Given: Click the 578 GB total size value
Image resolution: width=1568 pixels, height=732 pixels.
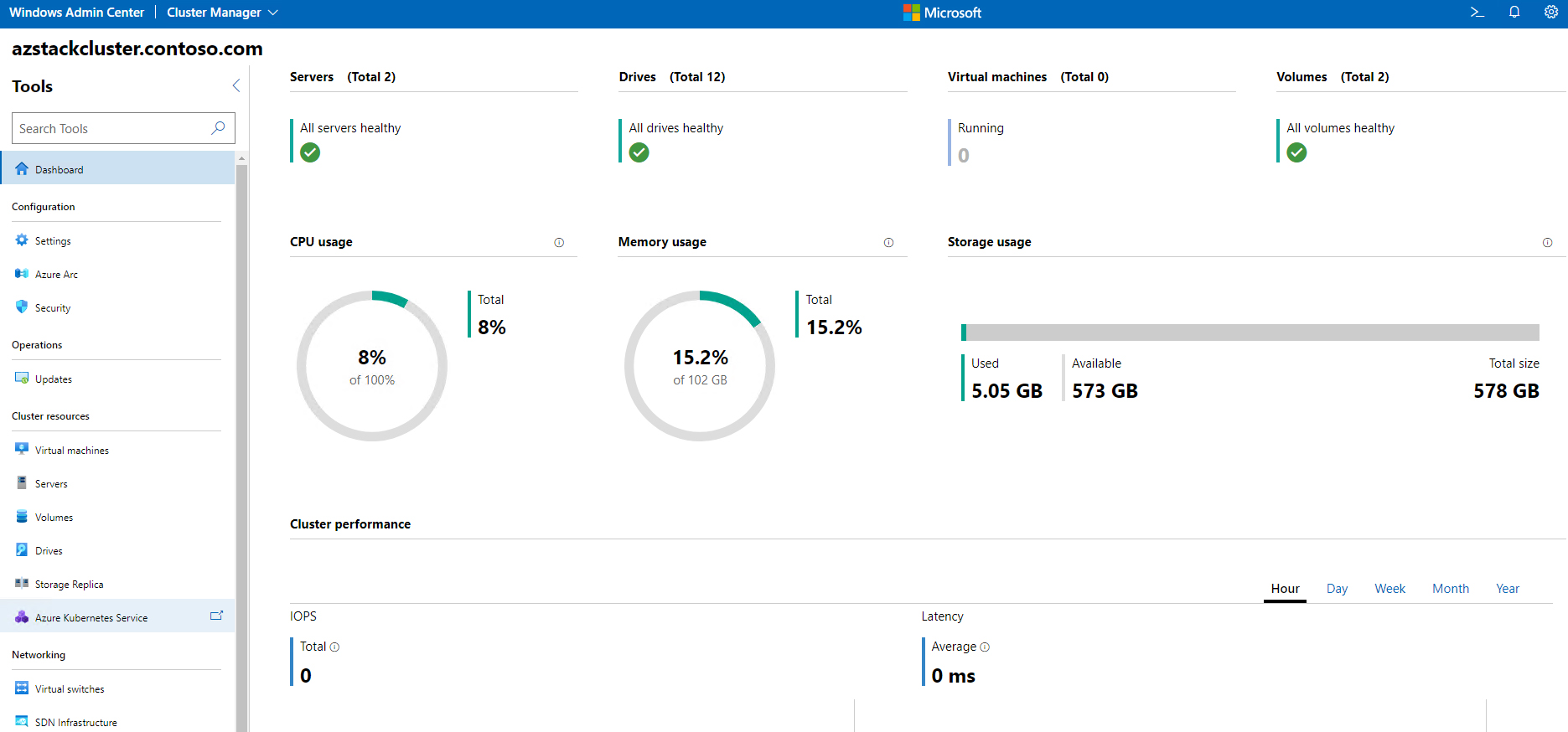Looking at the screenshot, I should pos(1506,391).
